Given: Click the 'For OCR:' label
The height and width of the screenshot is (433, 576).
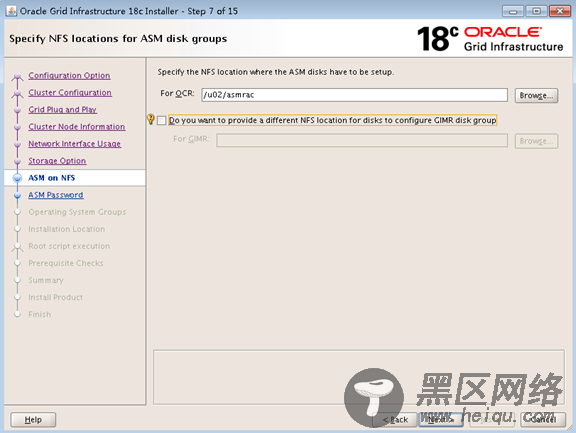Looking at the screenshot, I should pos(177,93).
